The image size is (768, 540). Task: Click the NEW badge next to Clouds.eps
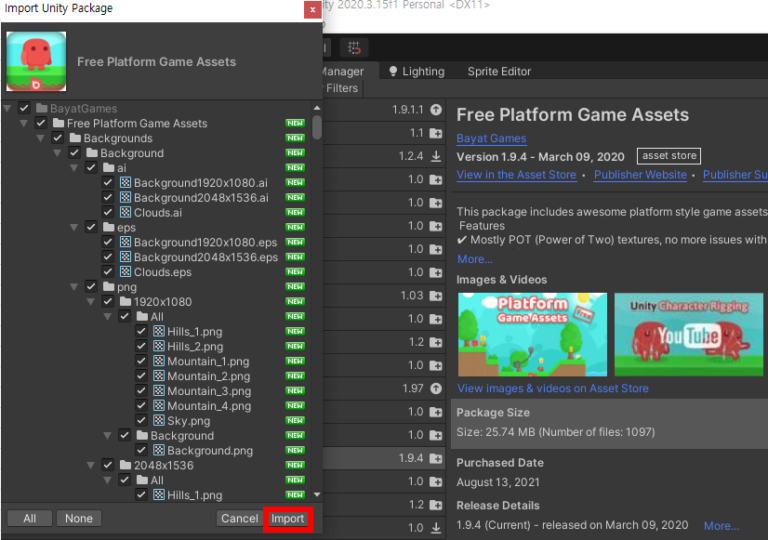(x=295, y=272)
